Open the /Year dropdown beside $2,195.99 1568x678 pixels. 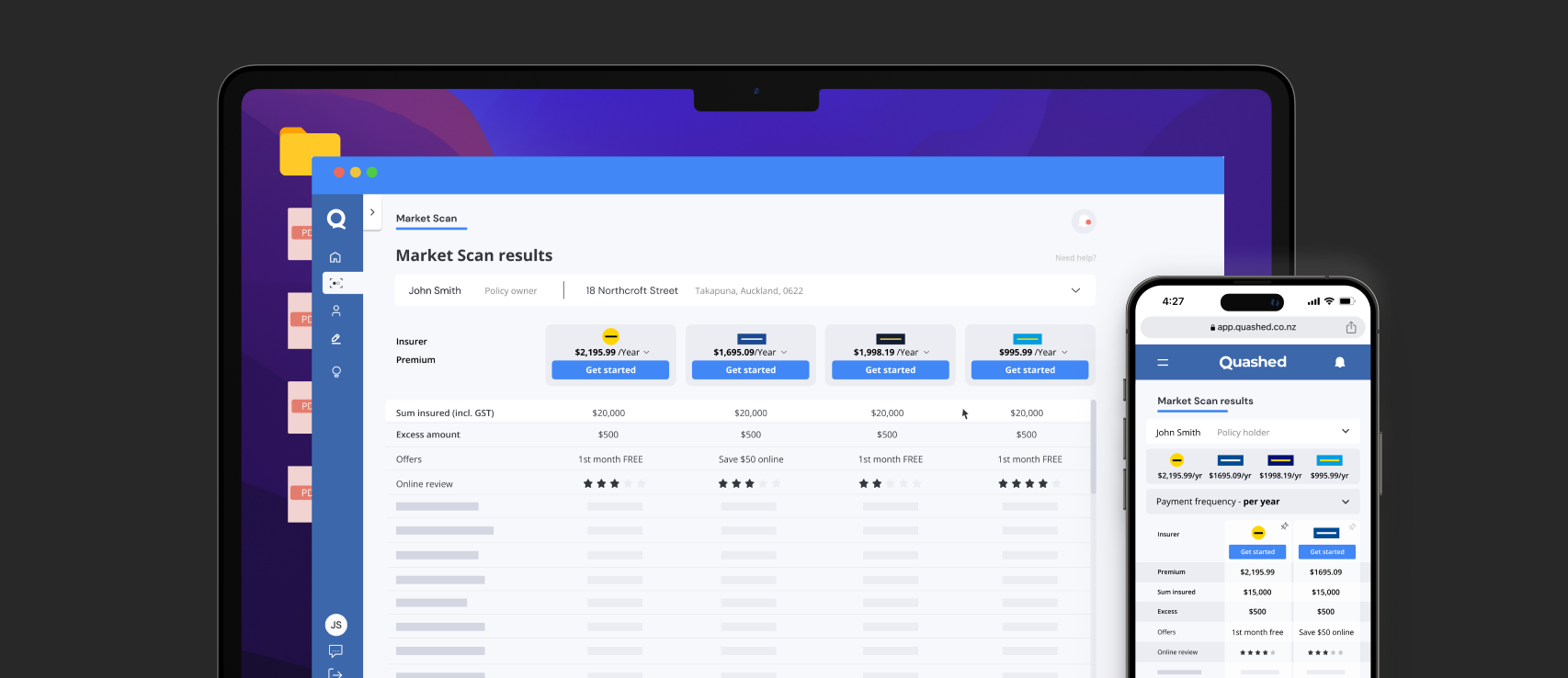[646, 353]
